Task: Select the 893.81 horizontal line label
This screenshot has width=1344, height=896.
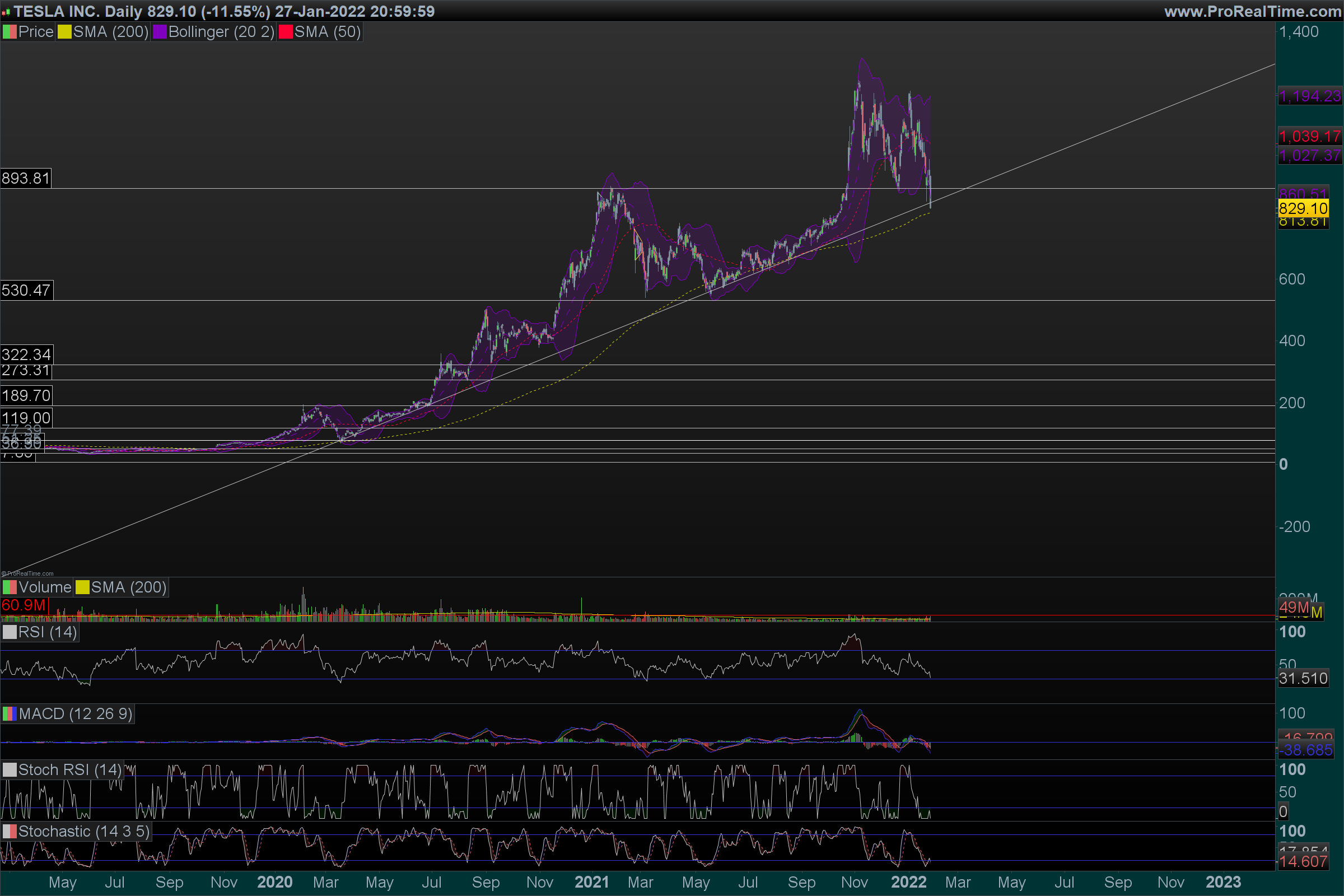Action: click(26, 178)
